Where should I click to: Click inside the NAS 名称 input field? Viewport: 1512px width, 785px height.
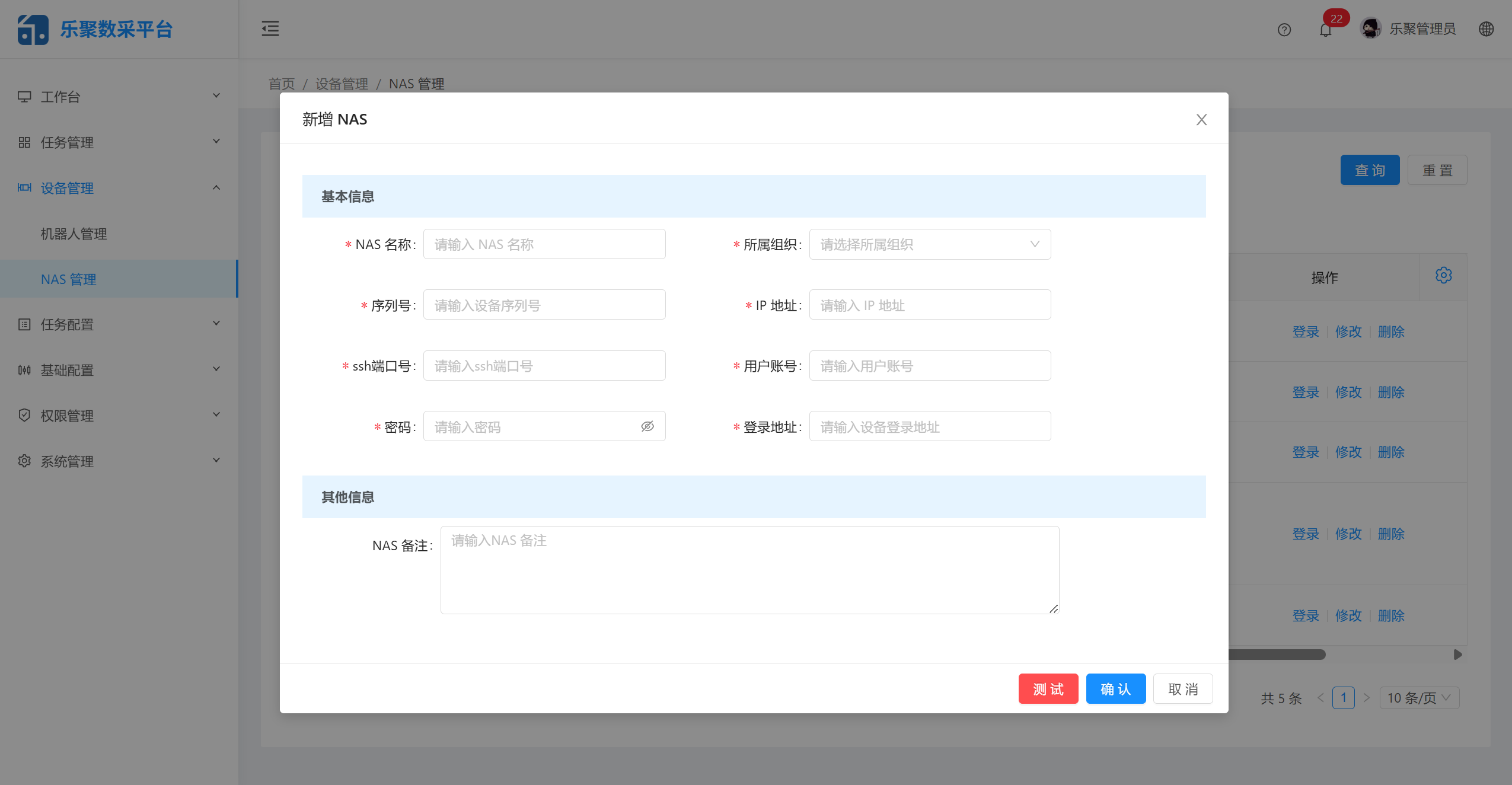coord(543,244)
